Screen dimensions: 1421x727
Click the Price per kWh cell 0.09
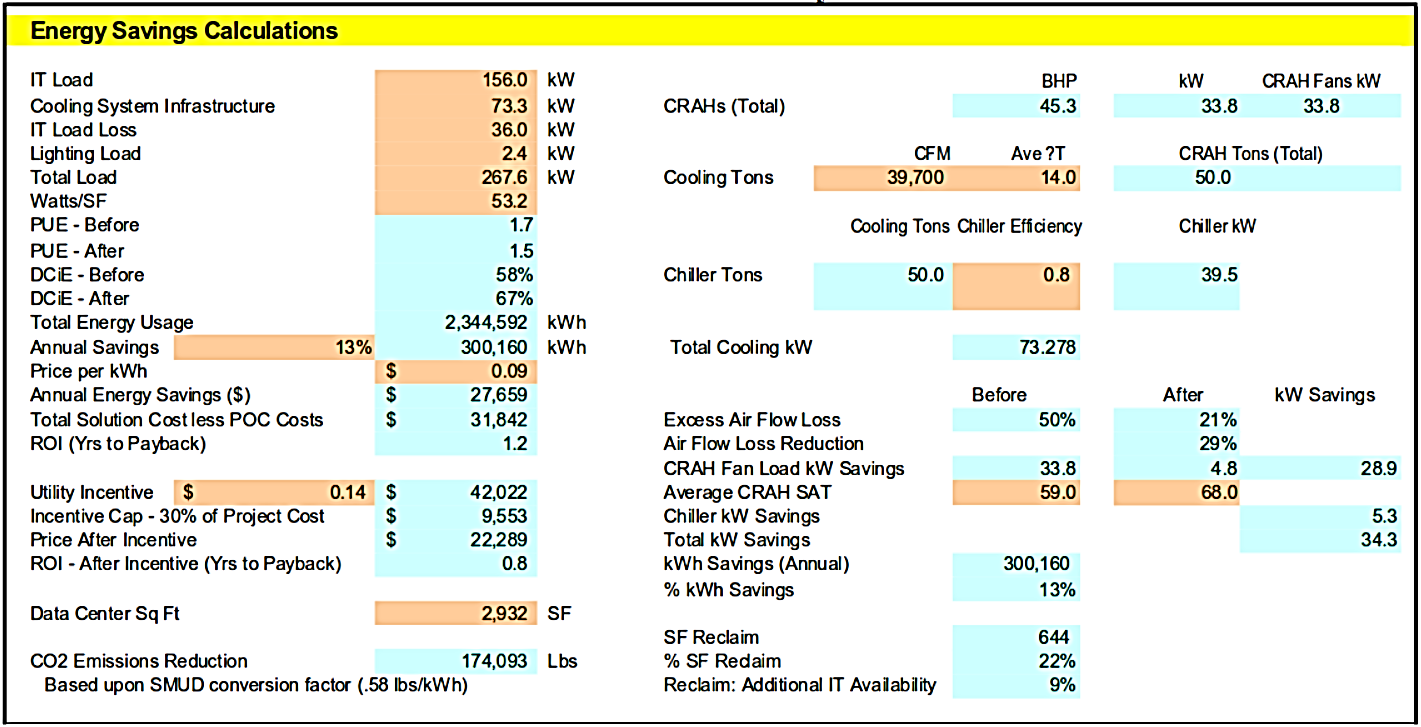456,371
